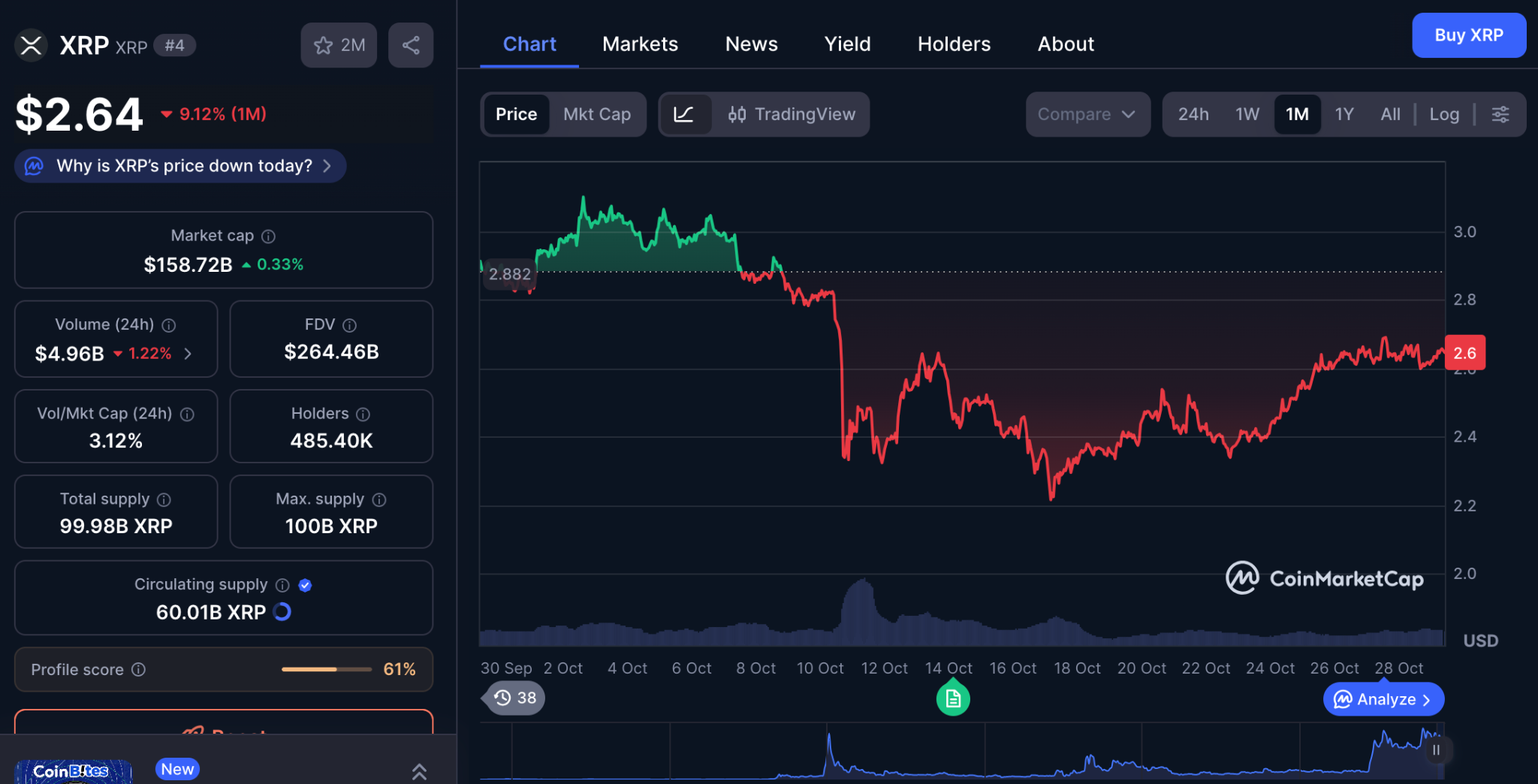The width and height of the screenshot is (1538, 784).
Task: Click the circulating supply verified badge
Action: tap(305, 585)
